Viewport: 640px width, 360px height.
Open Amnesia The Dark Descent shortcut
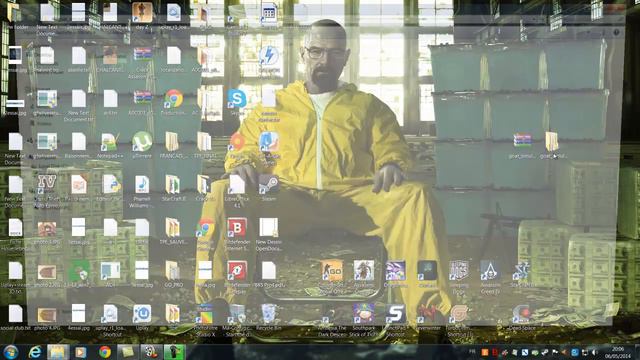[332, 314]
